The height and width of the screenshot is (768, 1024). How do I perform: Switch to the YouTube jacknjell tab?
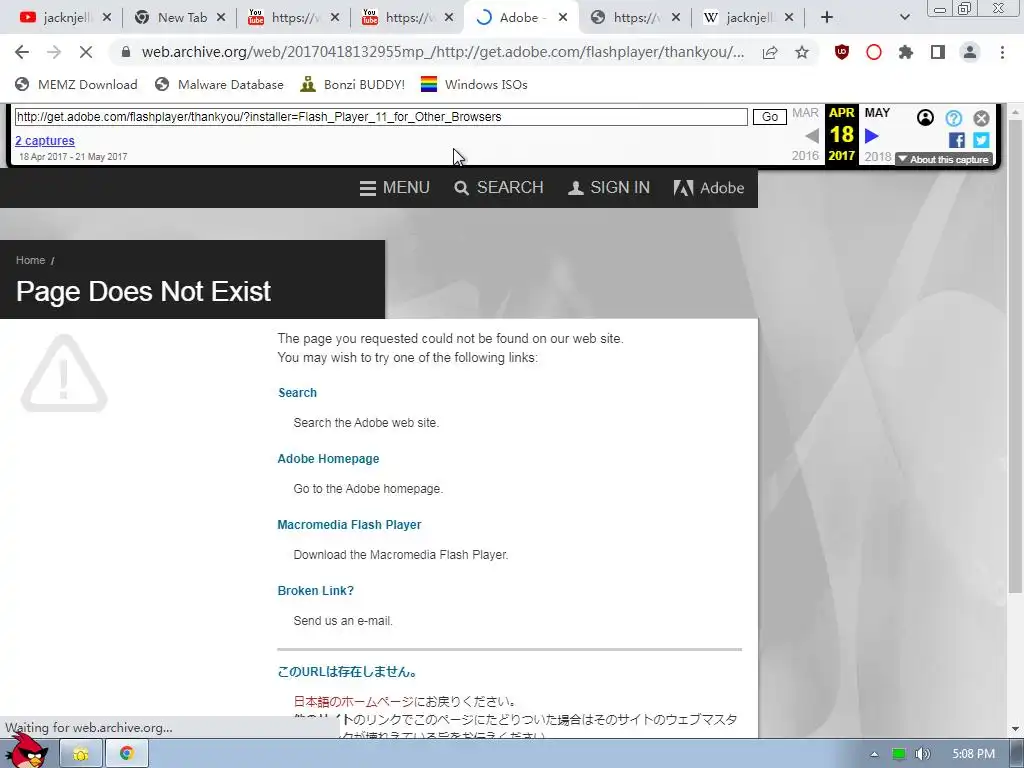pyautogui.click(x=65, y=18)
